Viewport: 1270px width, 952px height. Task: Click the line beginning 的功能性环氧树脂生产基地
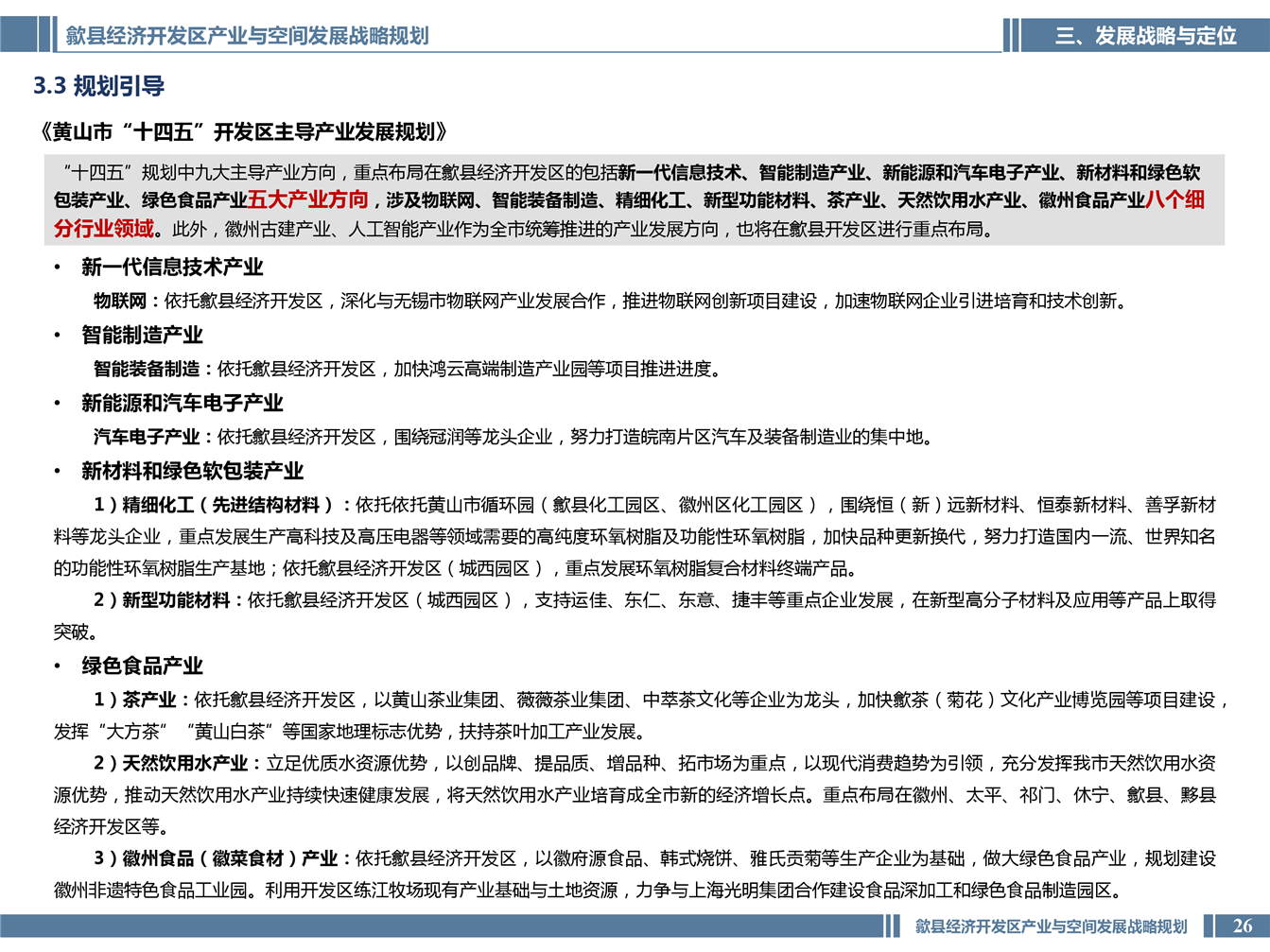pos(457,568)
